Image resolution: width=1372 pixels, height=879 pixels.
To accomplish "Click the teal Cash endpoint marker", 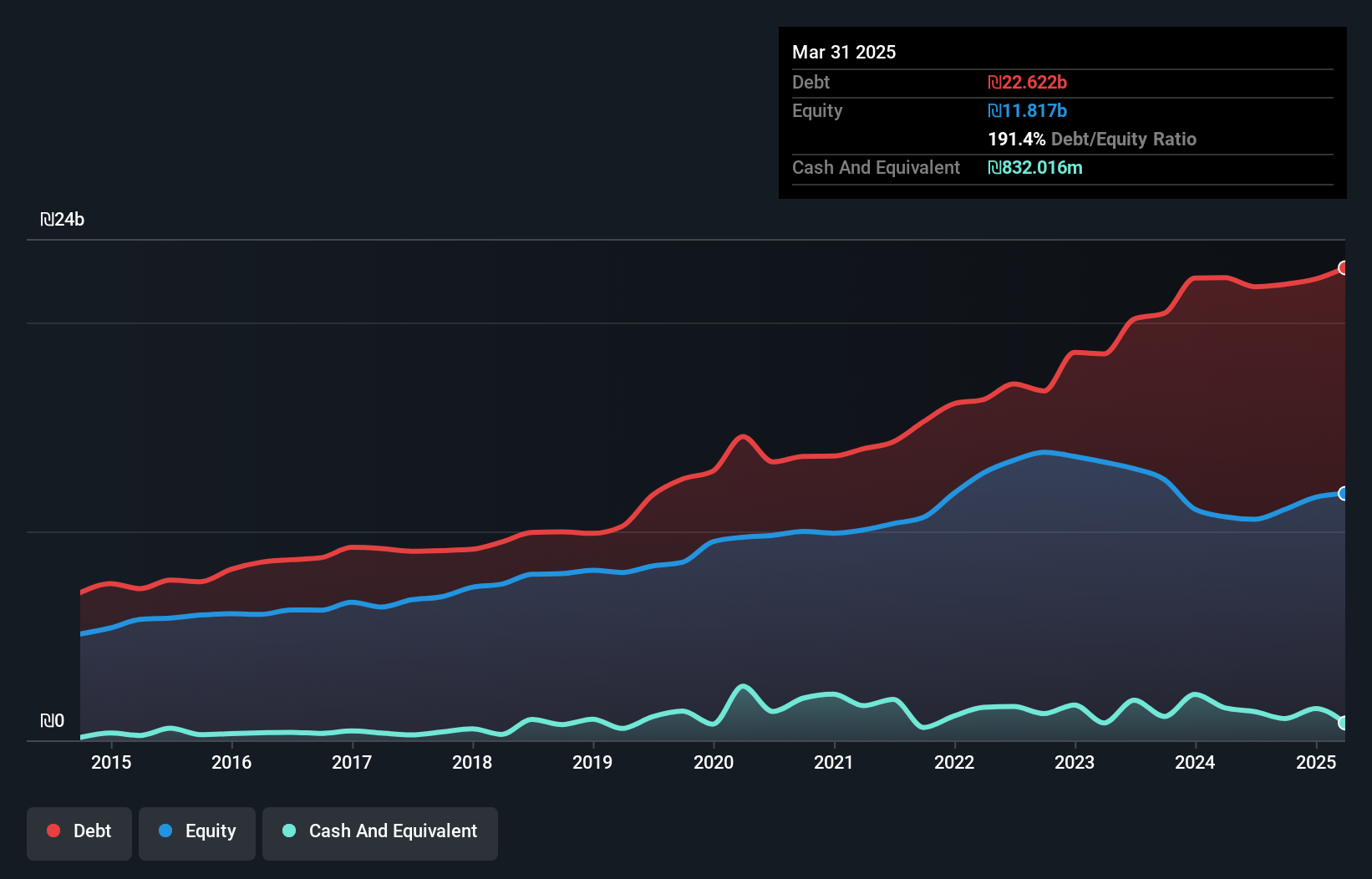I will pyautogui.click(x=1344, y=723).
